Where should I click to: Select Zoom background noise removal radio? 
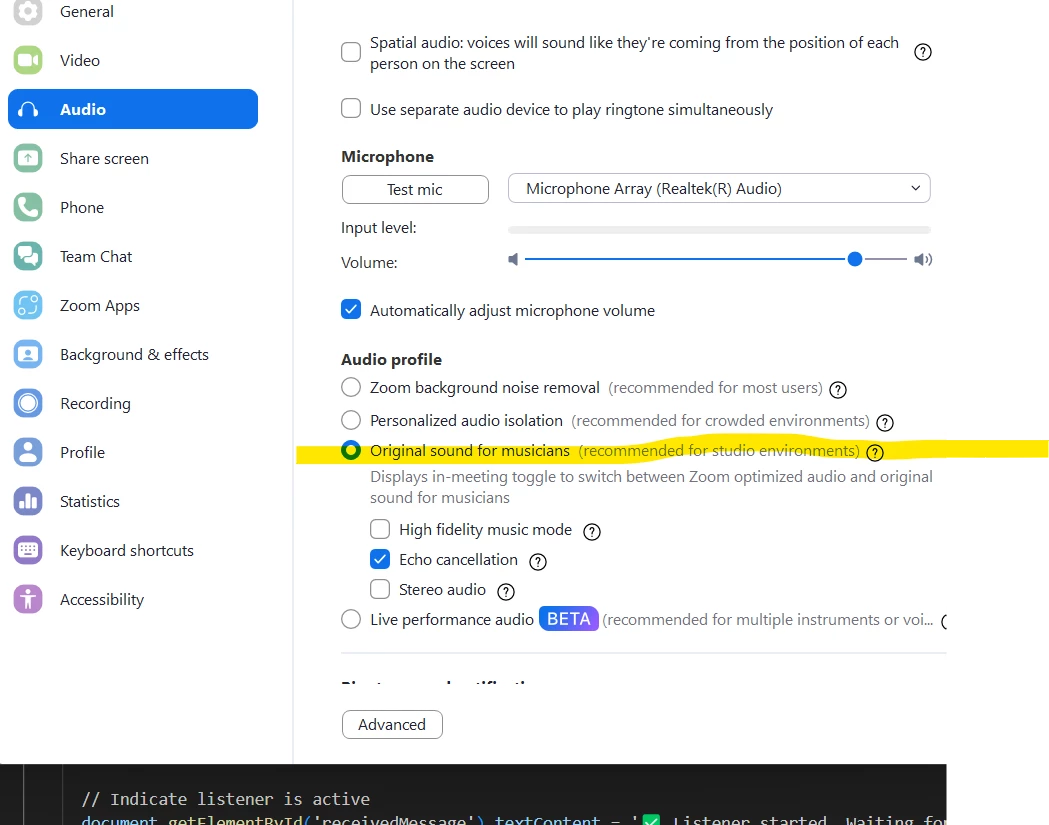[x=351, y=387]
